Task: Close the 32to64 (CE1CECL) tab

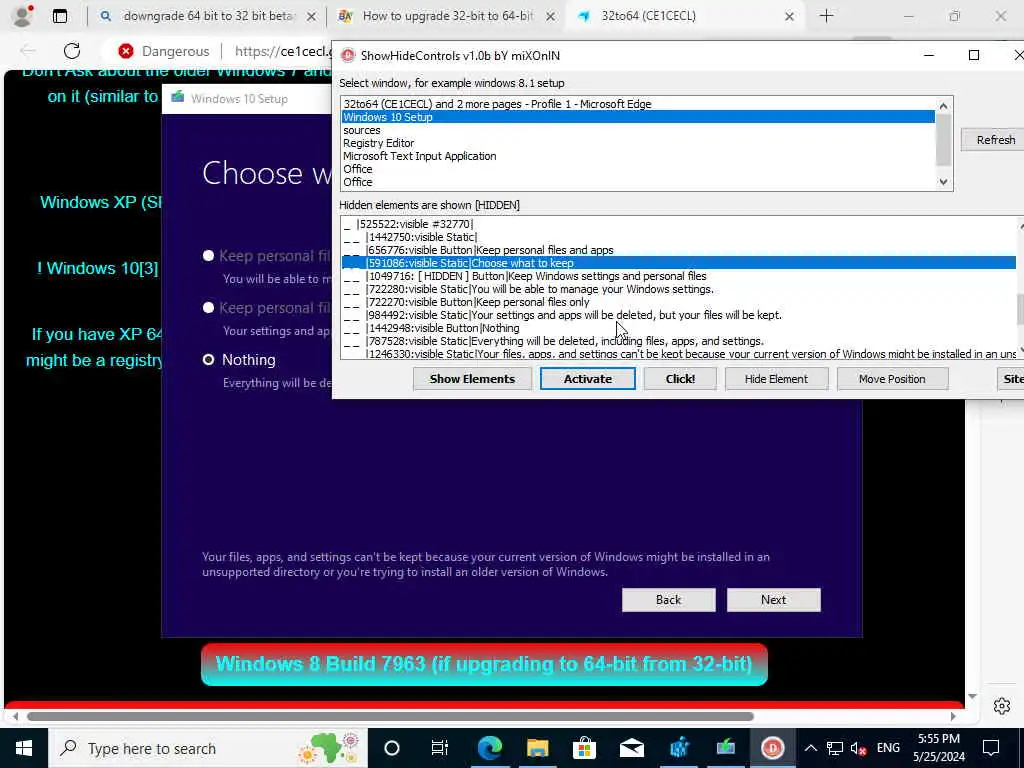Action: [789, 17]
